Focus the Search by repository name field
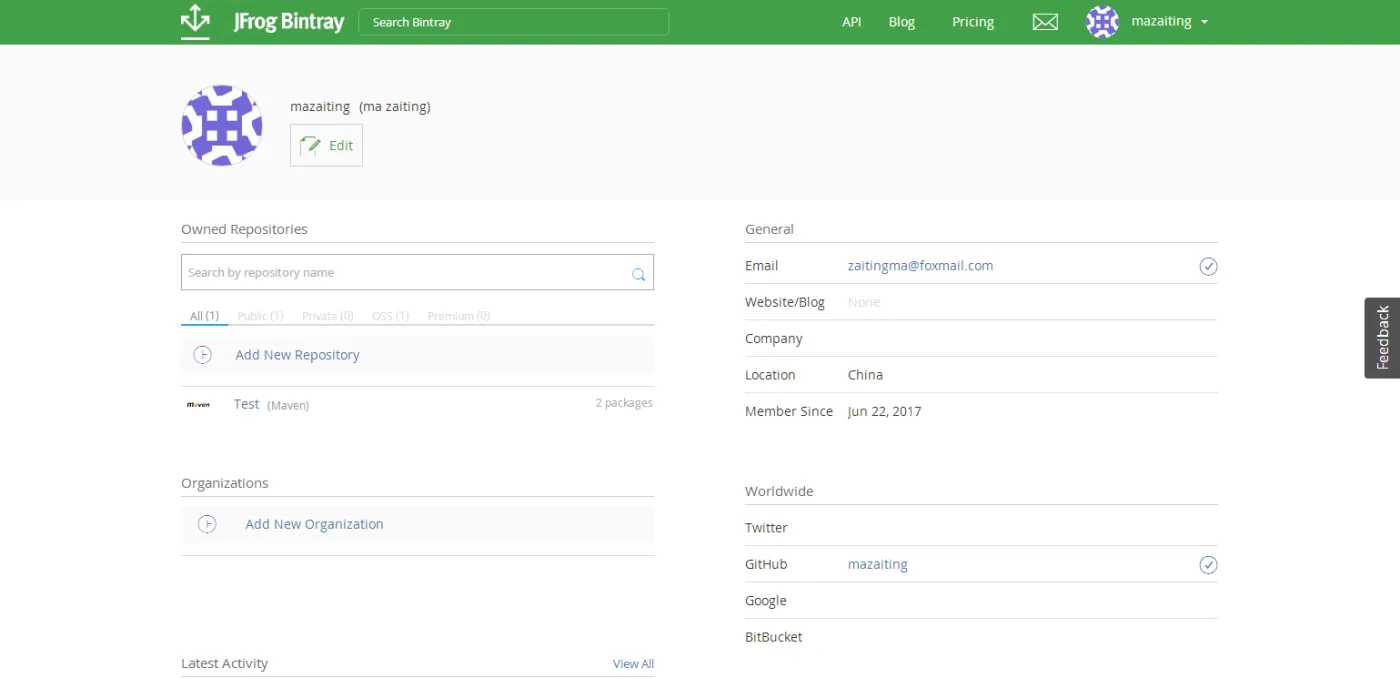Screen dimensions: 1400x678 pos(417,273)
